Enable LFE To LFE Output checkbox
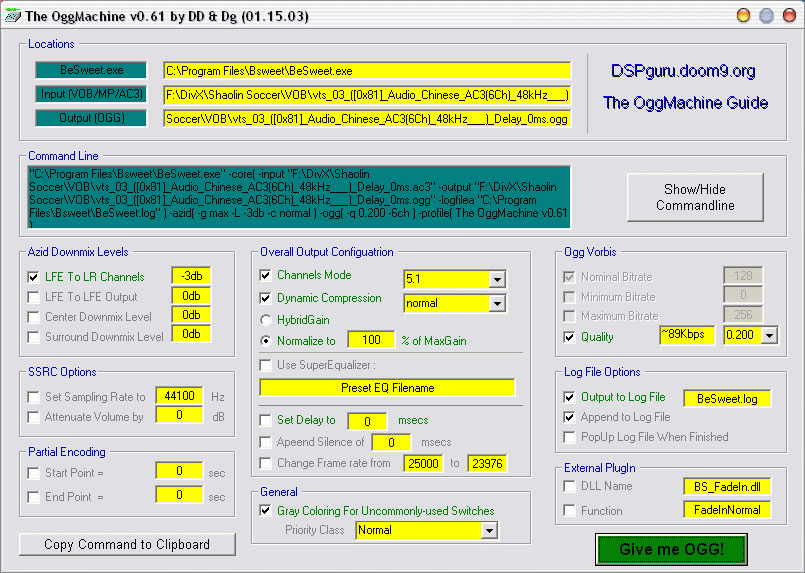The width and height of the screenshot is (805, 573). coord(33,297)
